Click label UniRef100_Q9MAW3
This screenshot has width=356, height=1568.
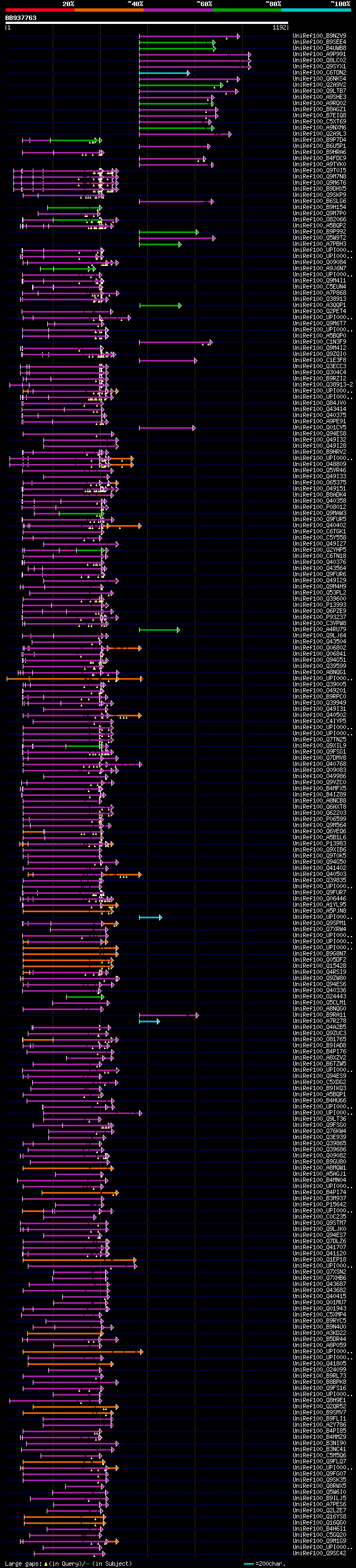(319, 512)
